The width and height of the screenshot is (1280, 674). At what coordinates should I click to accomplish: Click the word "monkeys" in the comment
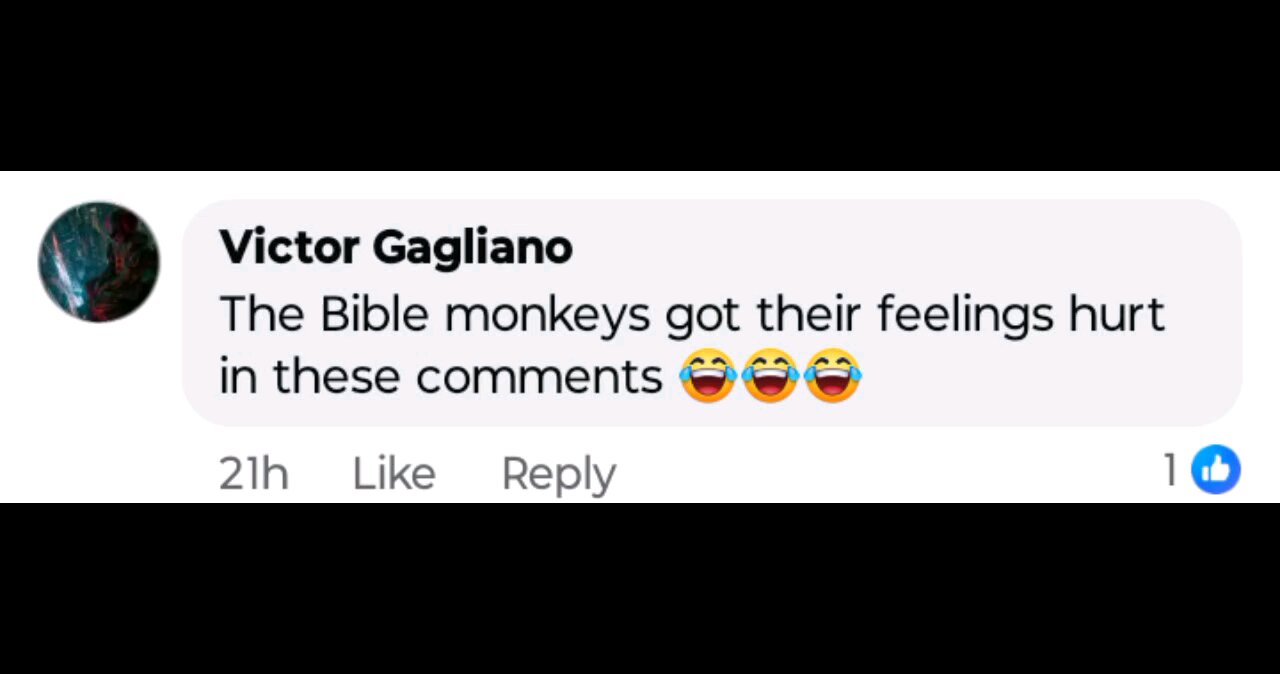coord(547,316)
